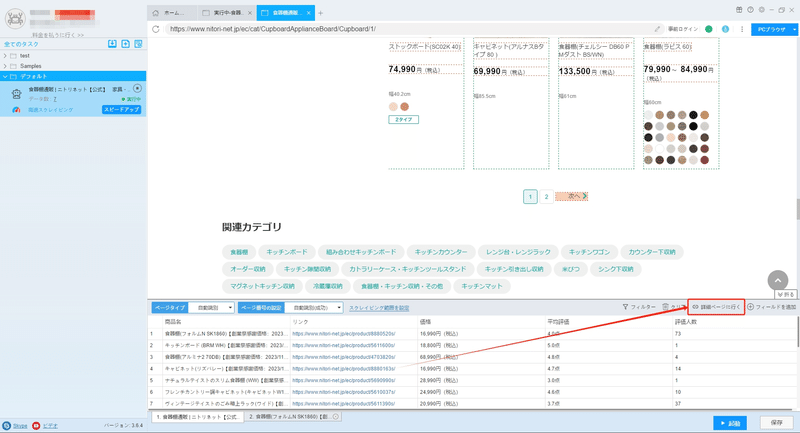Click the フィルター funnel filter control
Screen dimensions: 800x433
point(639,307)
